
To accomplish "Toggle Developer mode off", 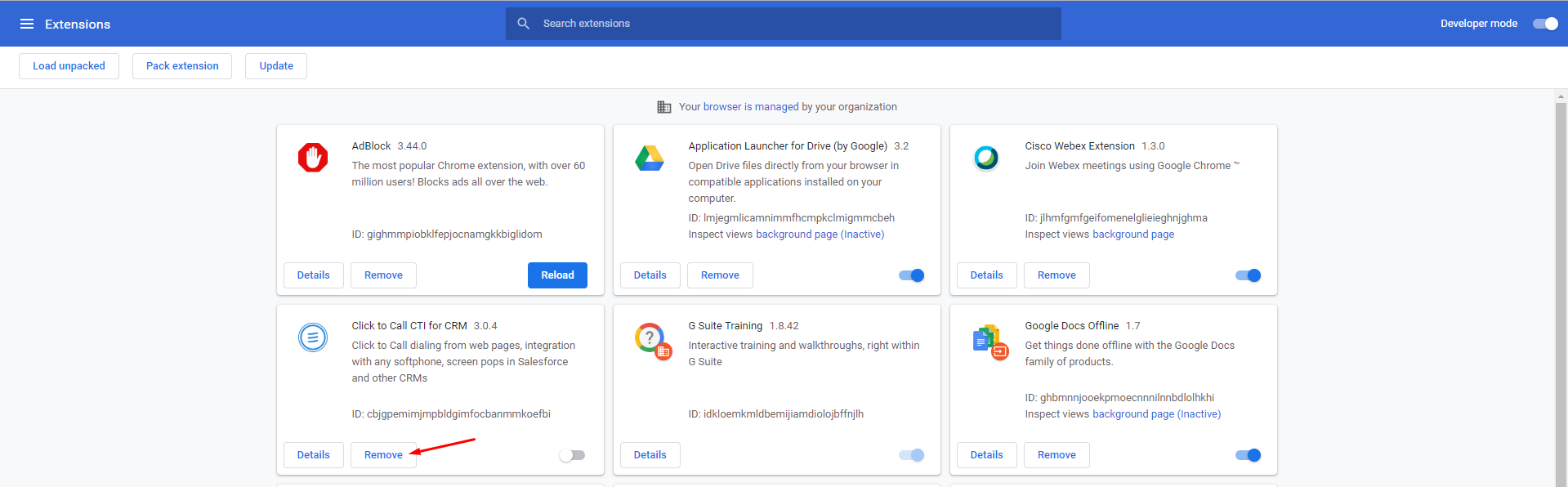I will coord(1545,24).
